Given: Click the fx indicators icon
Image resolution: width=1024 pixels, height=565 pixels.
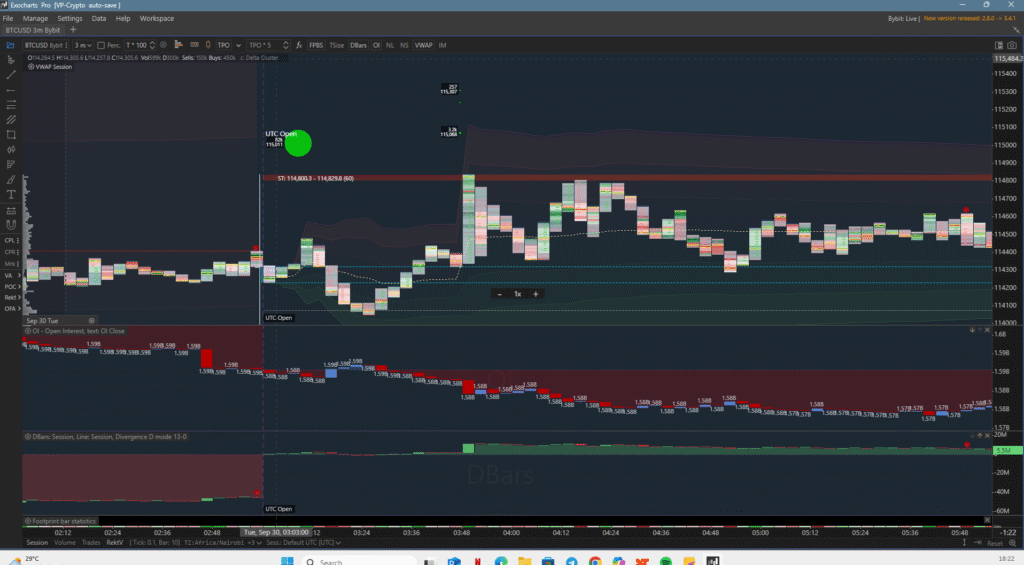Looking at the screenshot, I should coord(299,45).
